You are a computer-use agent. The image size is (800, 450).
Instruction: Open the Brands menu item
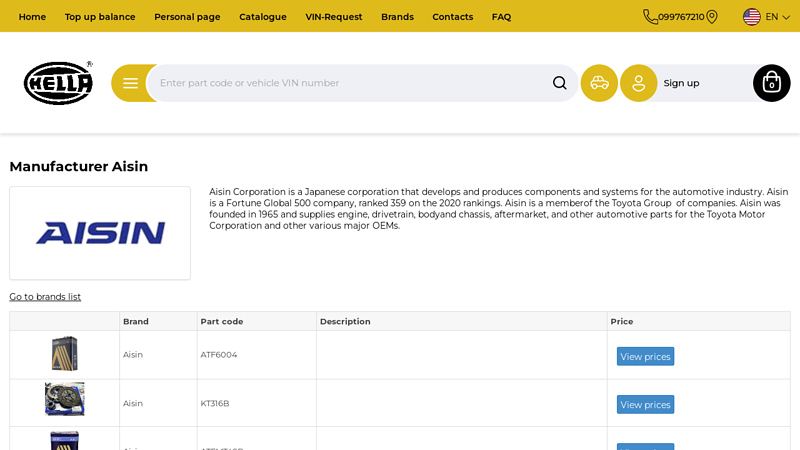click(x=397, y=17)
